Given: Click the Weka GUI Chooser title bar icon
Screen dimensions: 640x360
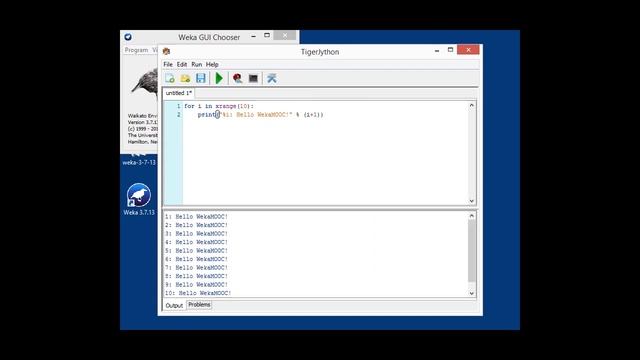Looking at the screenshot, I should click(x=128, y=37).
